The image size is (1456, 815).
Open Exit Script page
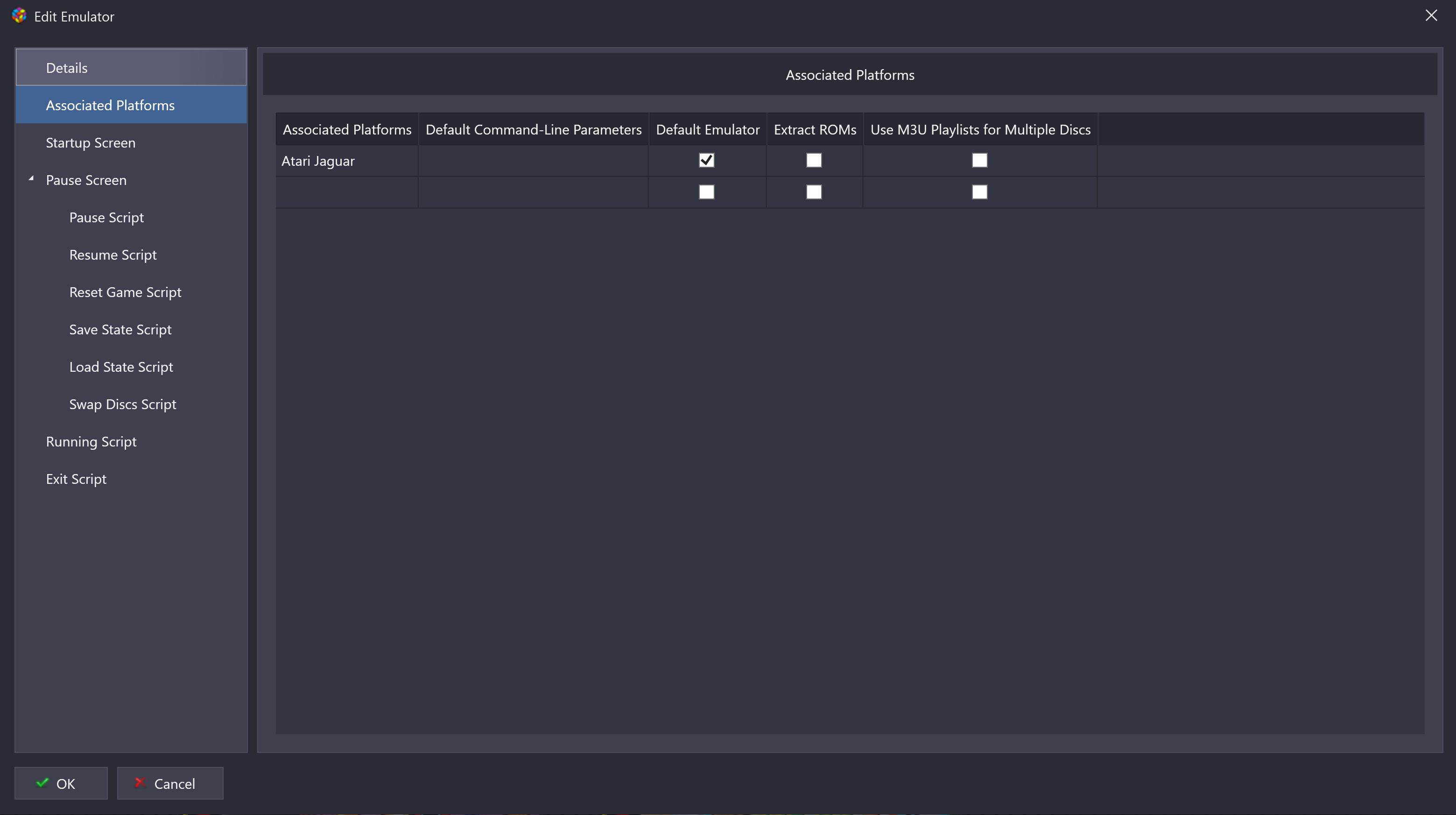click(x=131, y=478)
